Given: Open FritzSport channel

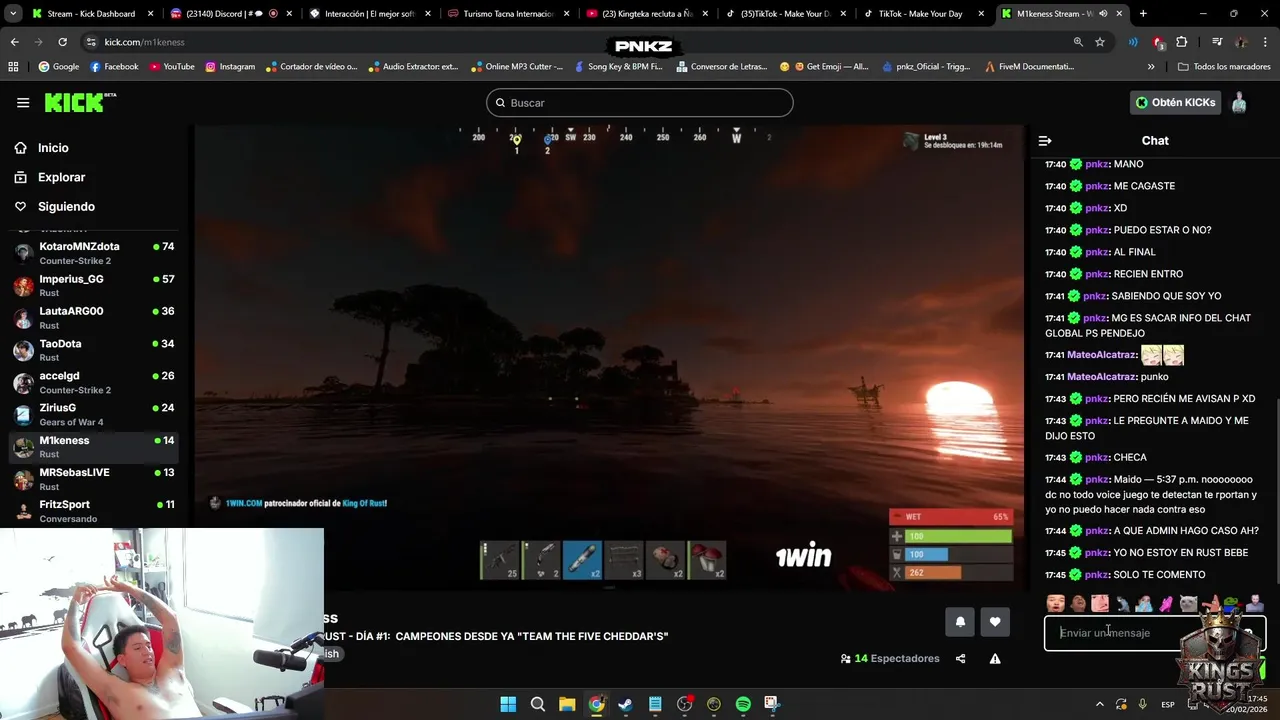Looking at the screenshot, I should tap(94, 511).
